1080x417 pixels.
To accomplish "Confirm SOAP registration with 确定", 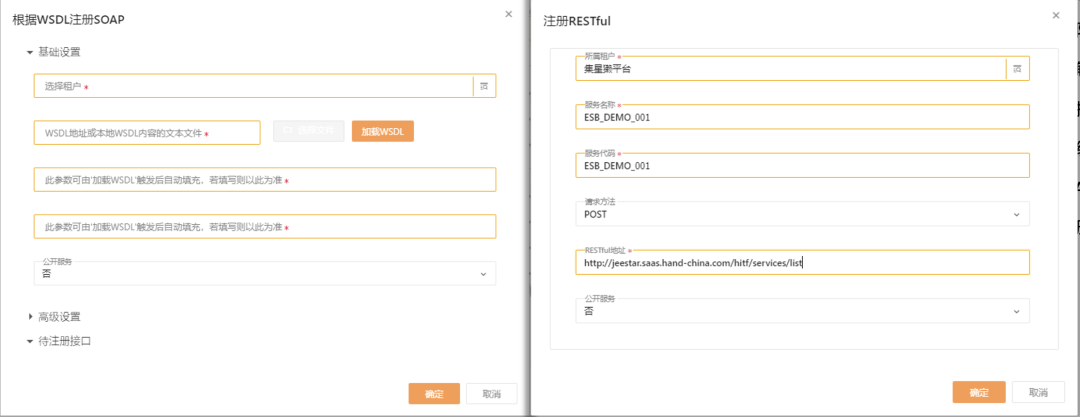I will [433, 394].
